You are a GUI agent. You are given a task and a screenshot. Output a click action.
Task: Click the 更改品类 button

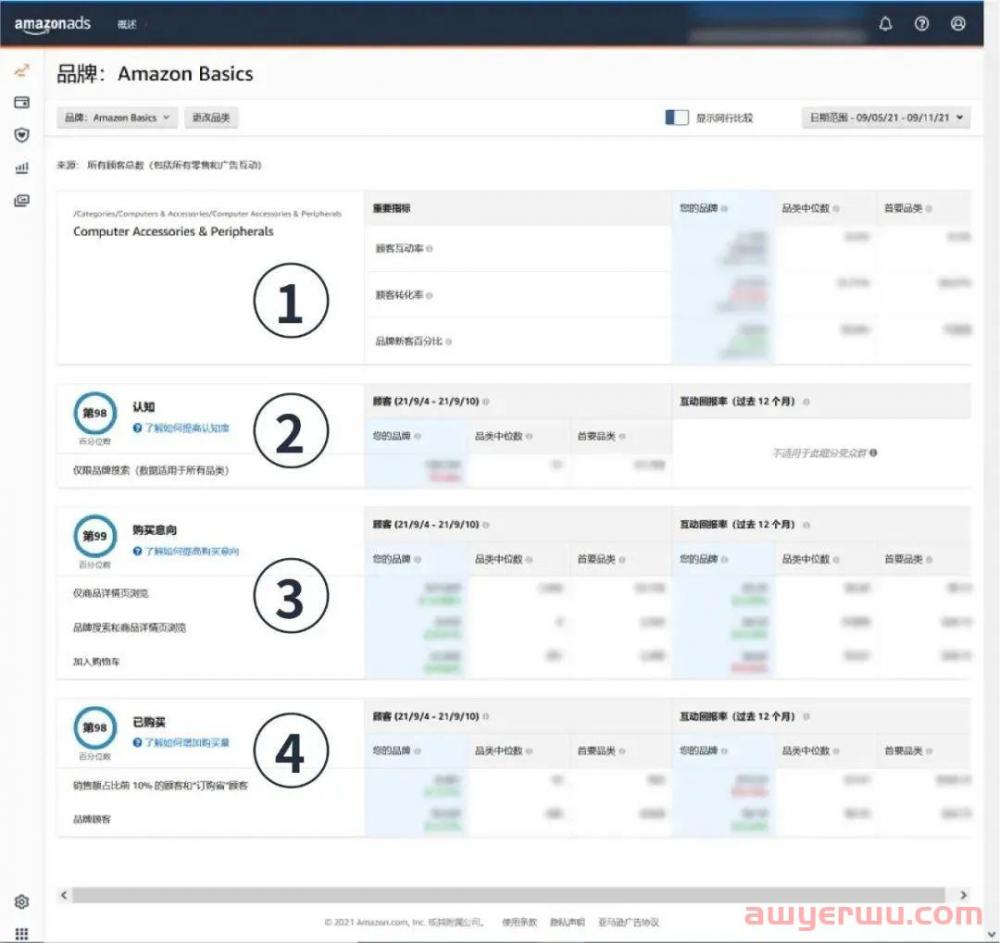211,118
